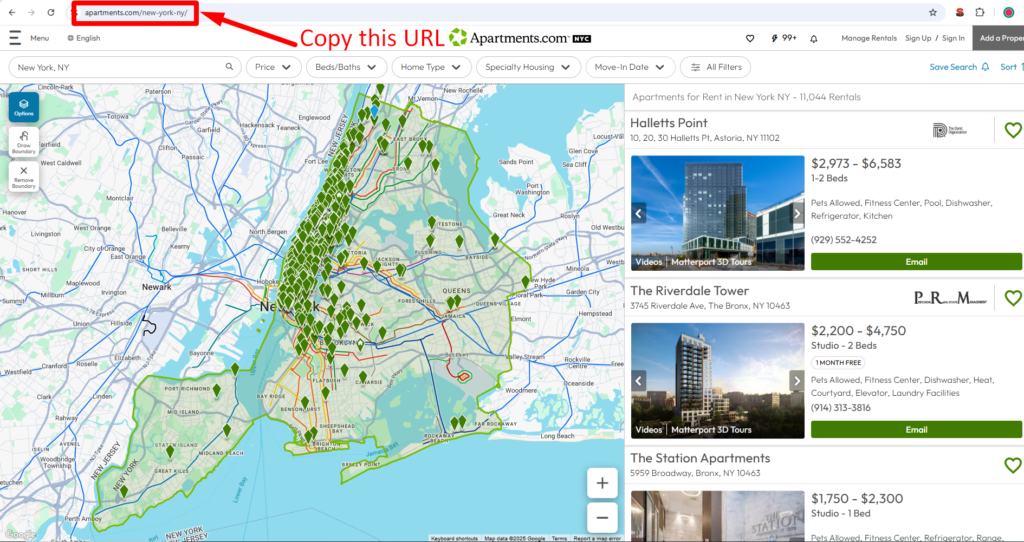Open The Station Apartments listing title
1024x542 pixels.
click(x=700, y=458)
